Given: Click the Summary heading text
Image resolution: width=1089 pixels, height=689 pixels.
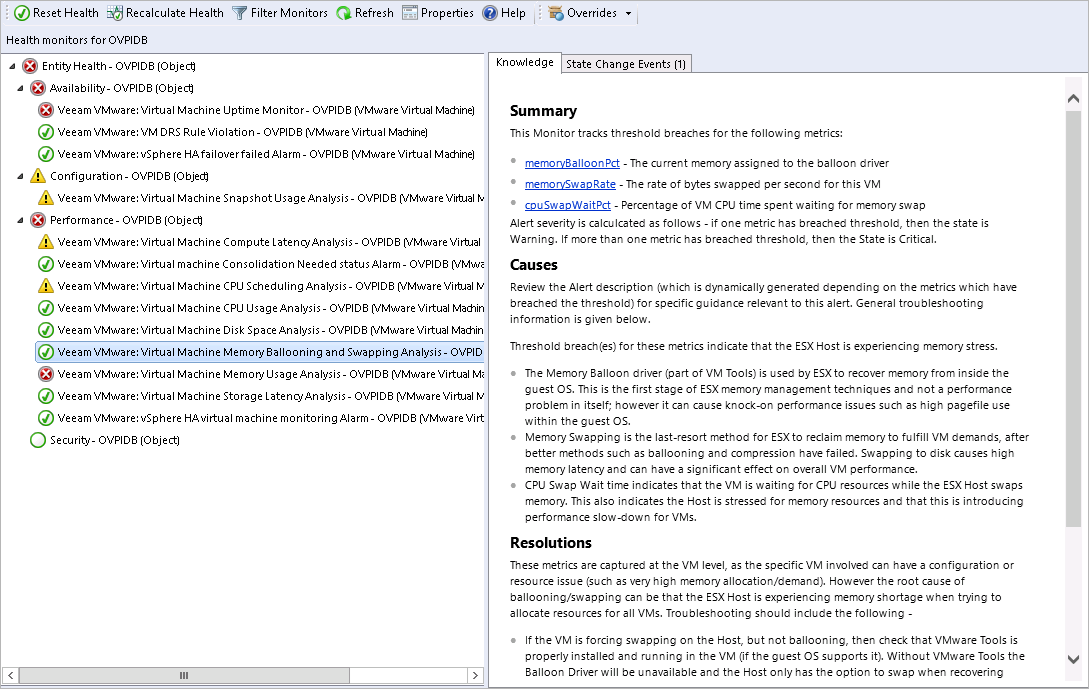Looking at the screenshot, I should point(543,111).
